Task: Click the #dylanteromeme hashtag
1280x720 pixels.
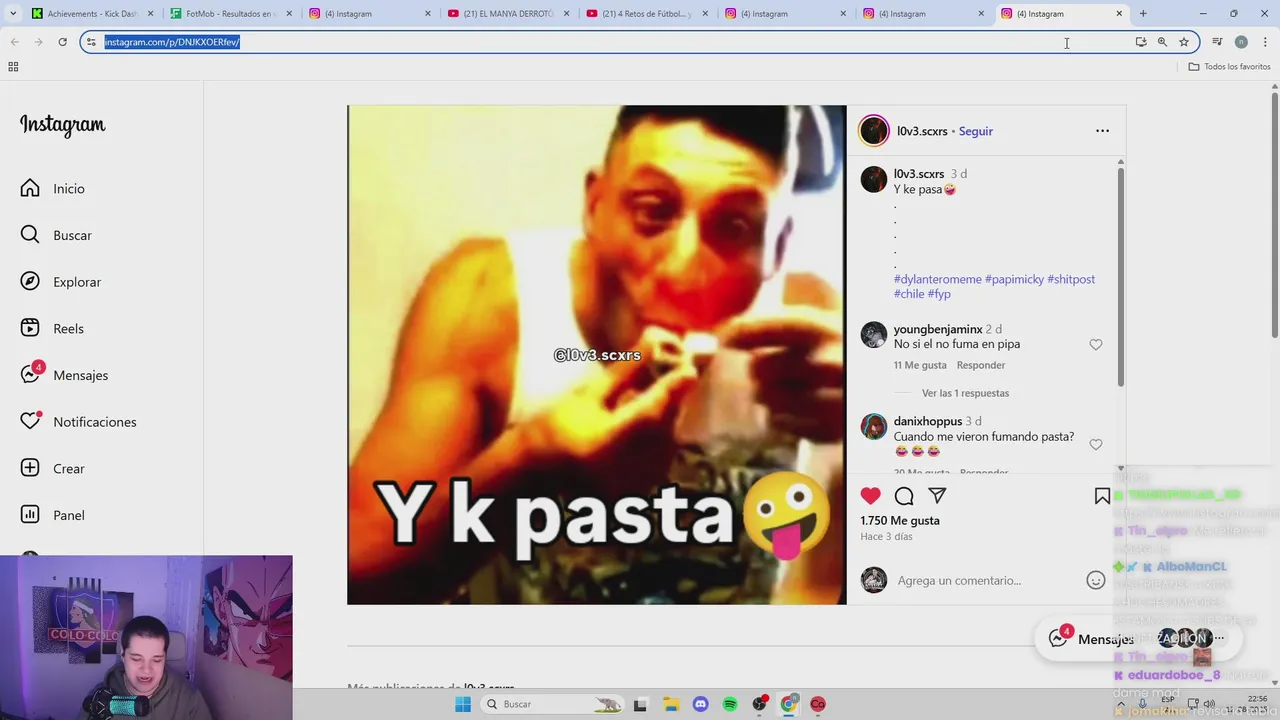Action: 937,279
